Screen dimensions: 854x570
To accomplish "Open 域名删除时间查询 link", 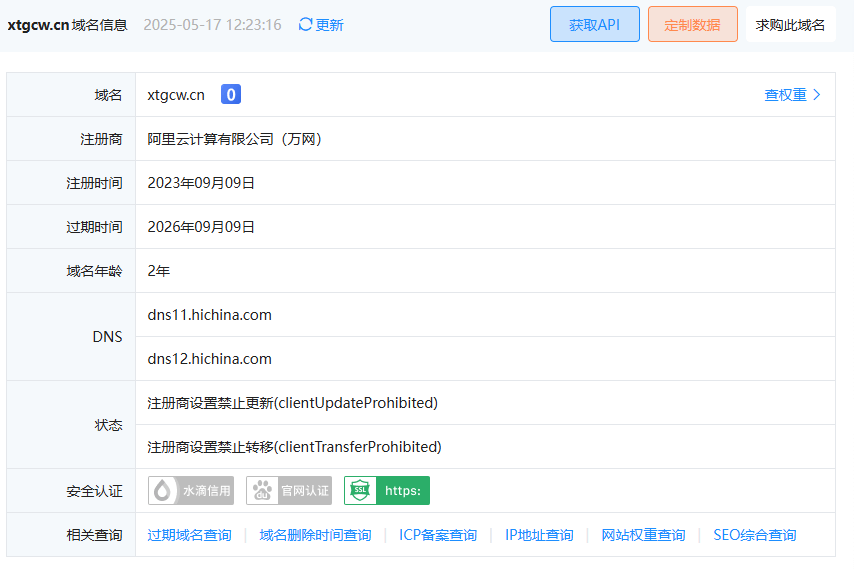I will [315, 535].
